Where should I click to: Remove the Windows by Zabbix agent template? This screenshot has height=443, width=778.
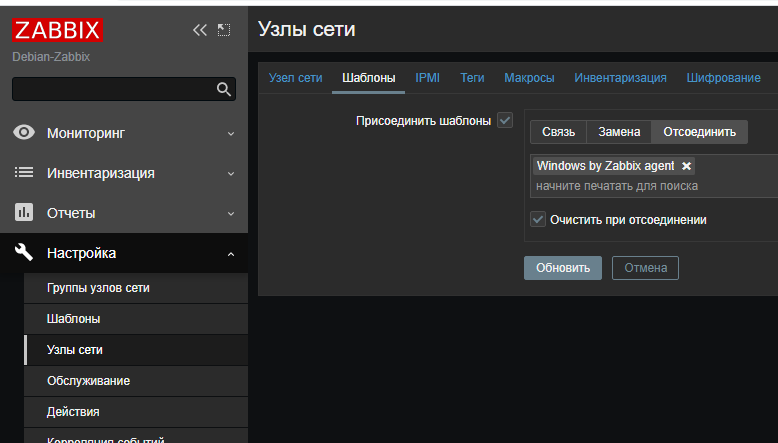[686, 166]
